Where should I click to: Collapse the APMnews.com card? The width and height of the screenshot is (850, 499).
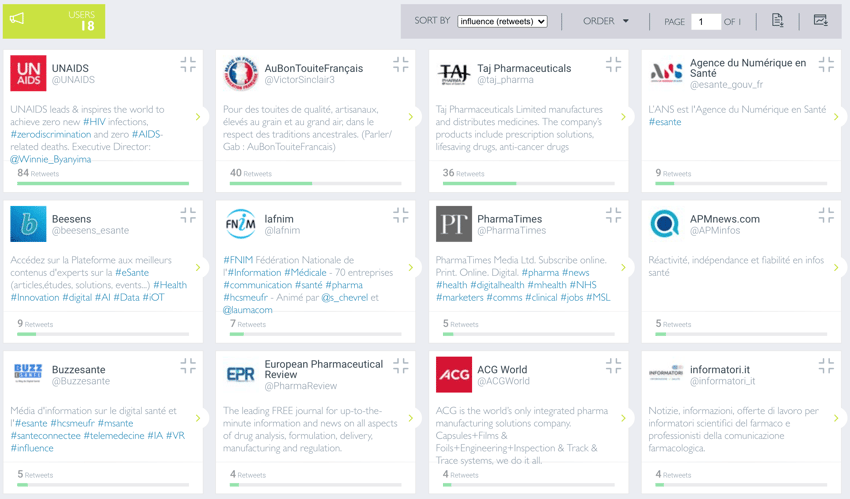[x=826, y=215]
